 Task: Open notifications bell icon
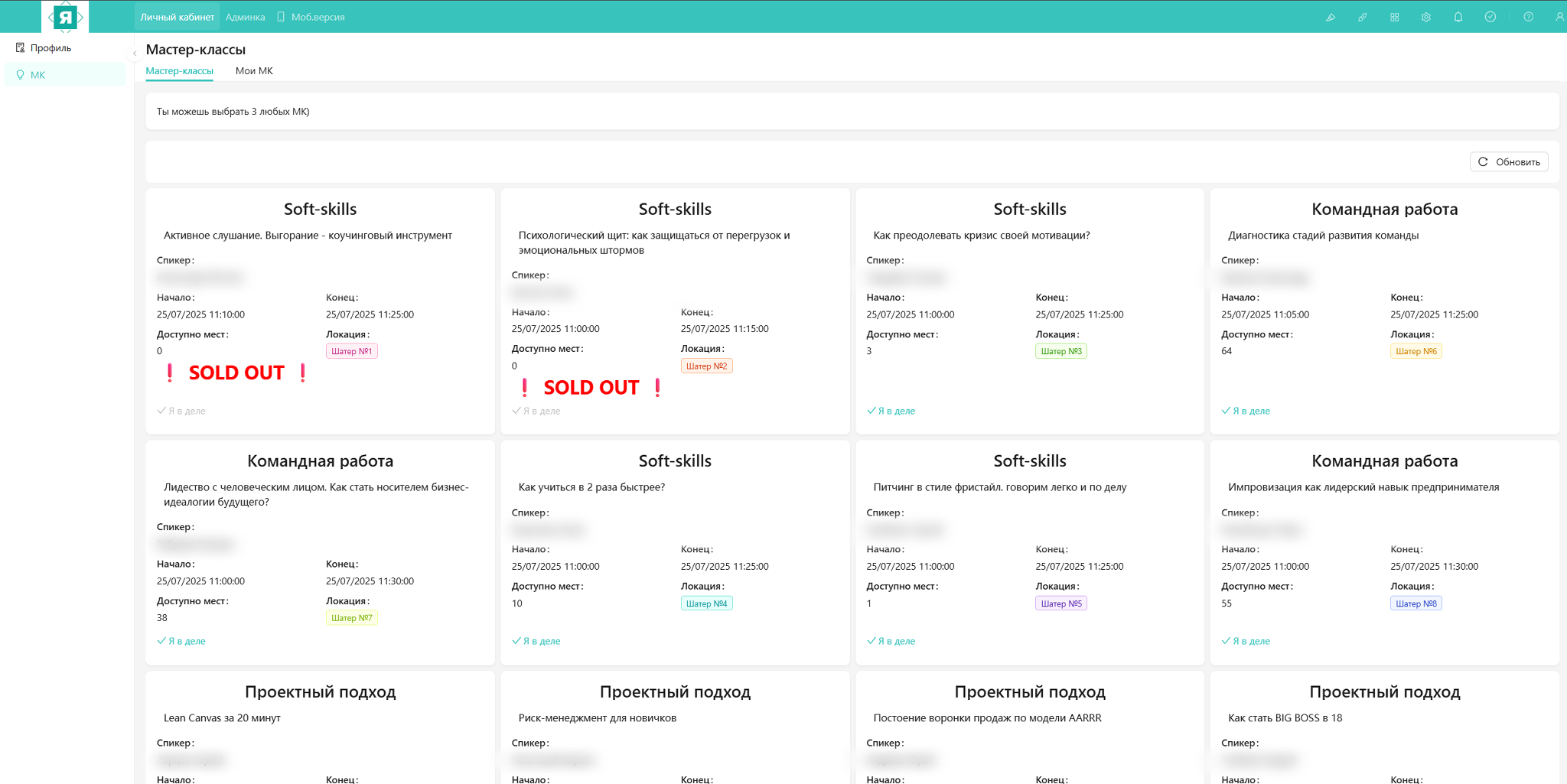click(x=1458, y=17)
